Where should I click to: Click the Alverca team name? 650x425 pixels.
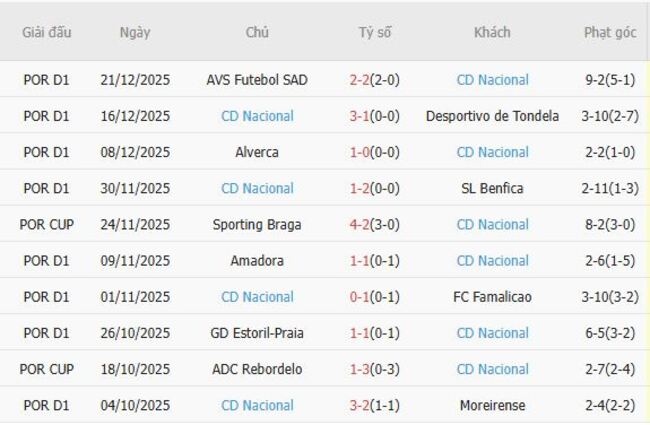coord(257,152)
